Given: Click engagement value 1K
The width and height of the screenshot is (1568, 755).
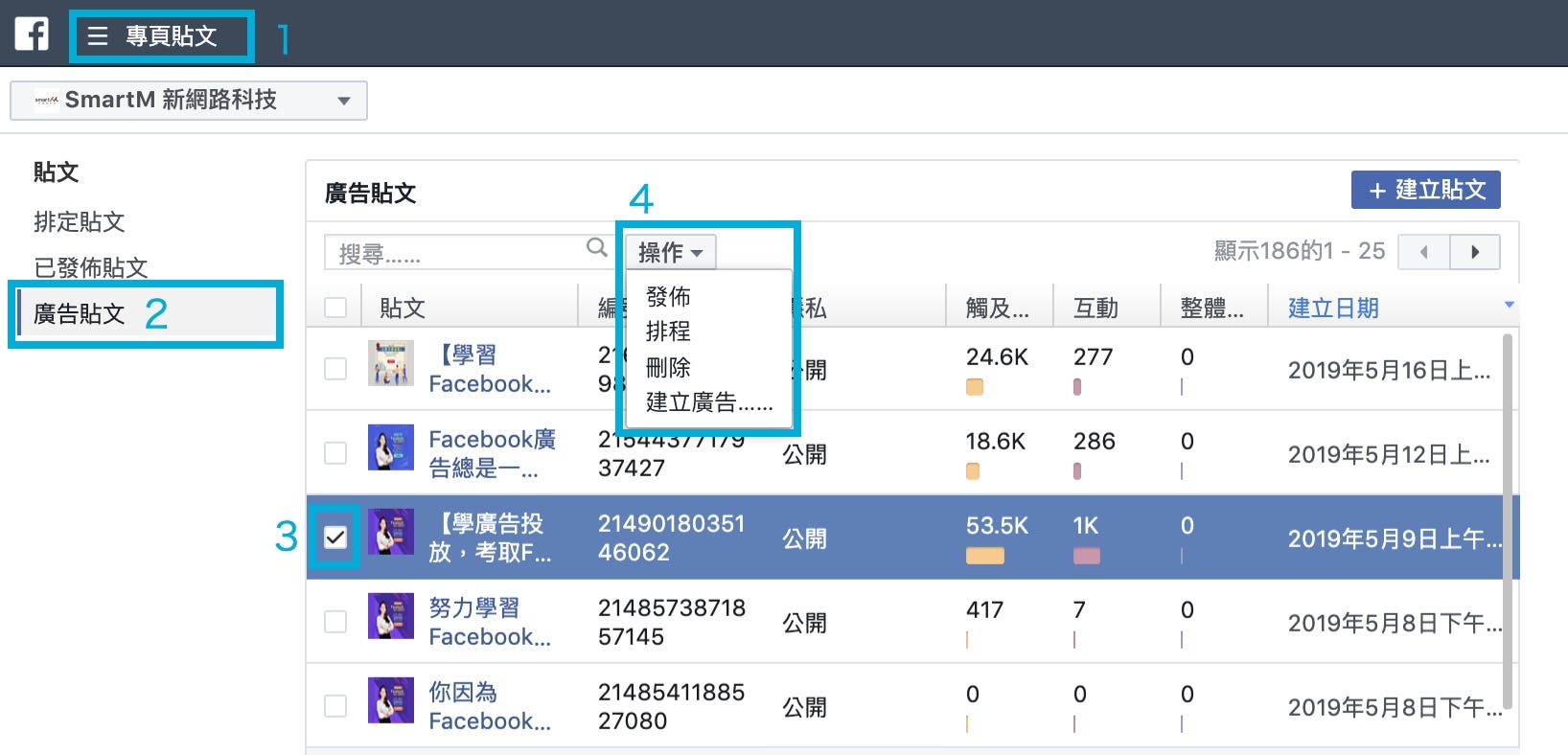Looking at the screenshot, I should pos(1086,526).
